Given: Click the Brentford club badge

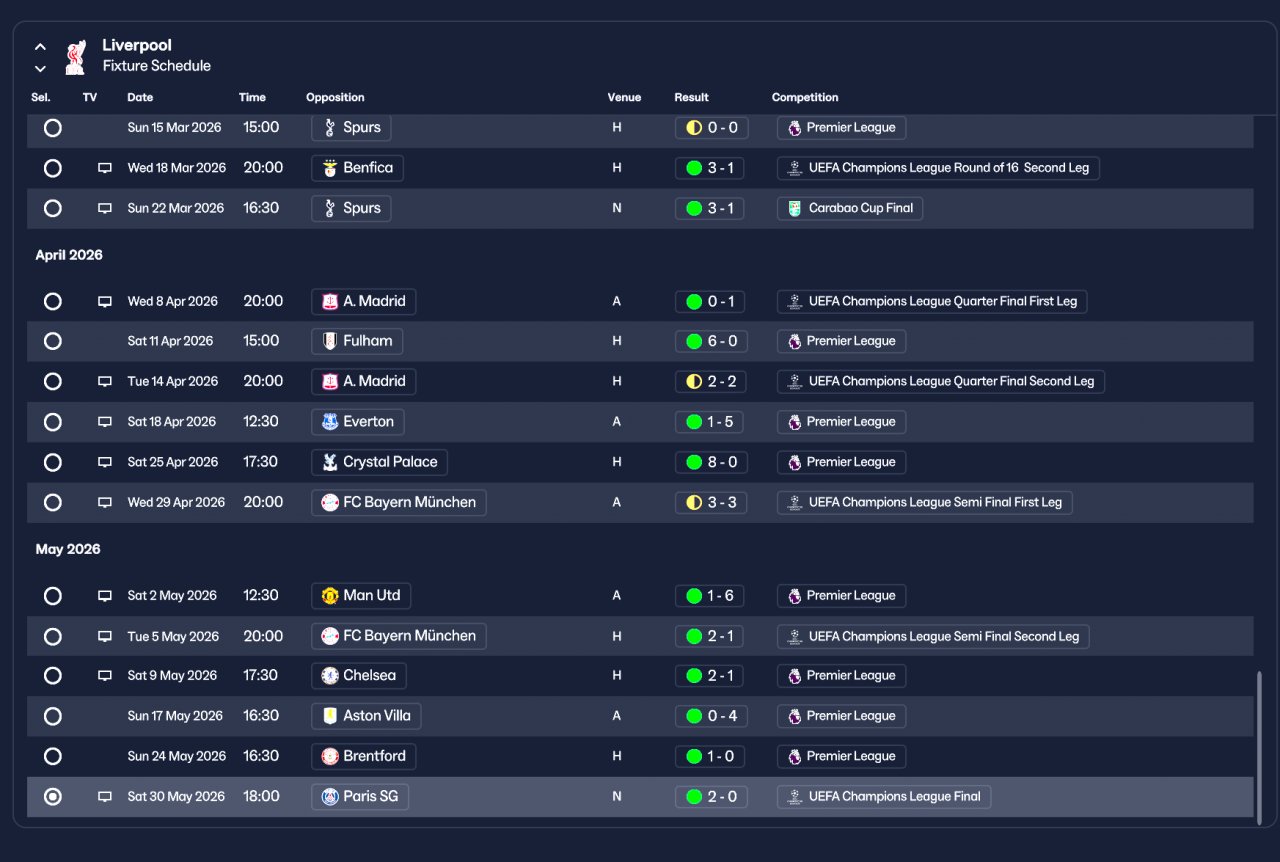Looking at the screenshot, I should 330,756.
